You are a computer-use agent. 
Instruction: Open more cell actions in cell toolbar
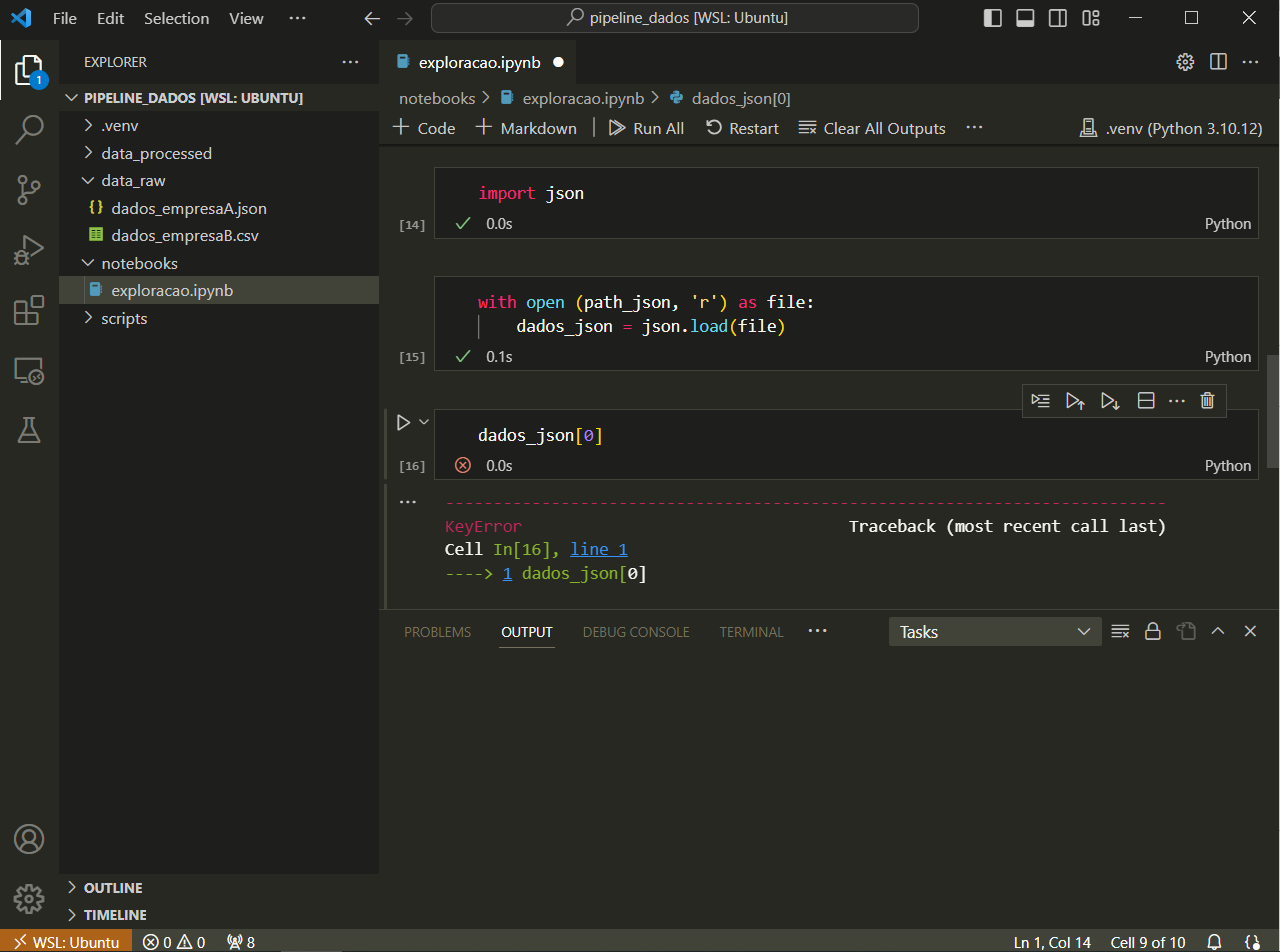[x=1177, y=400]
